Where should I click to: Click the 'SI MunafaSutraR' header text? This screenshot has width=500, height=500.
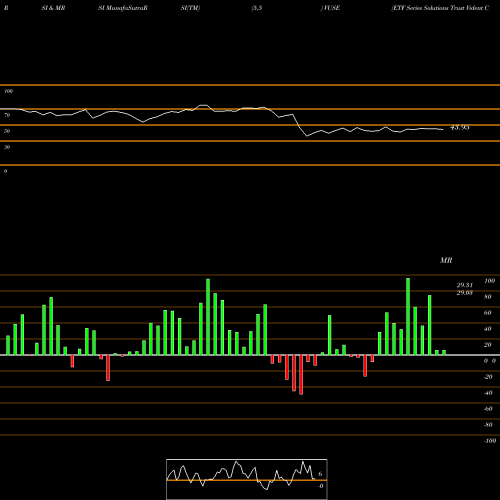point(123,8)
